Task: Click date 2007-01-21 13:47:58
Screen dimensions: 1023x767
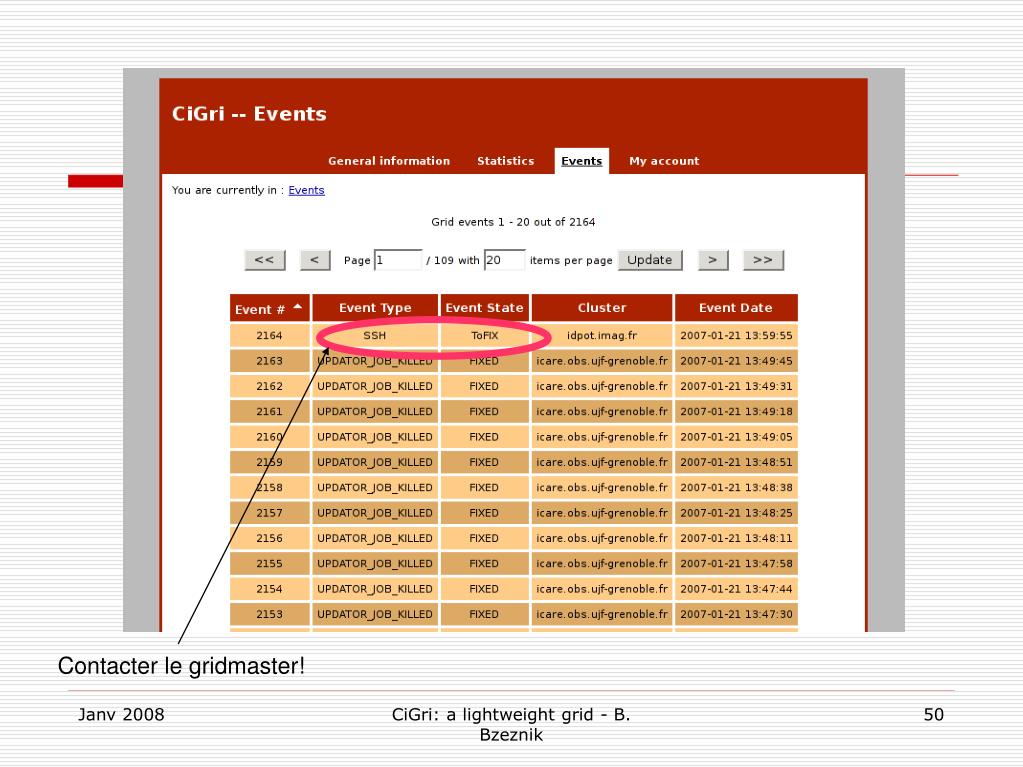Action: click(736, 564)
